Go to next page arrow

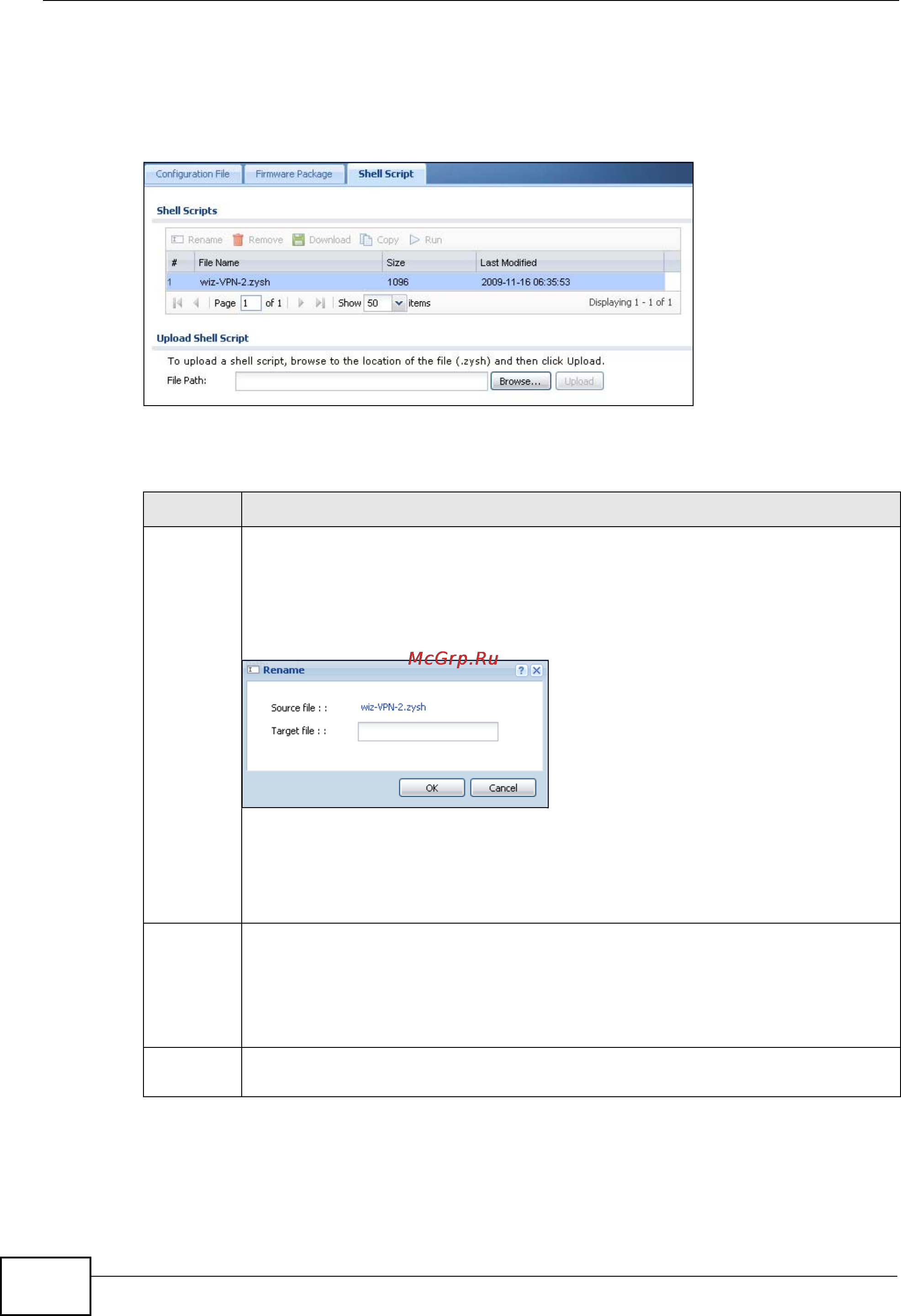click(x=301, y=303)
